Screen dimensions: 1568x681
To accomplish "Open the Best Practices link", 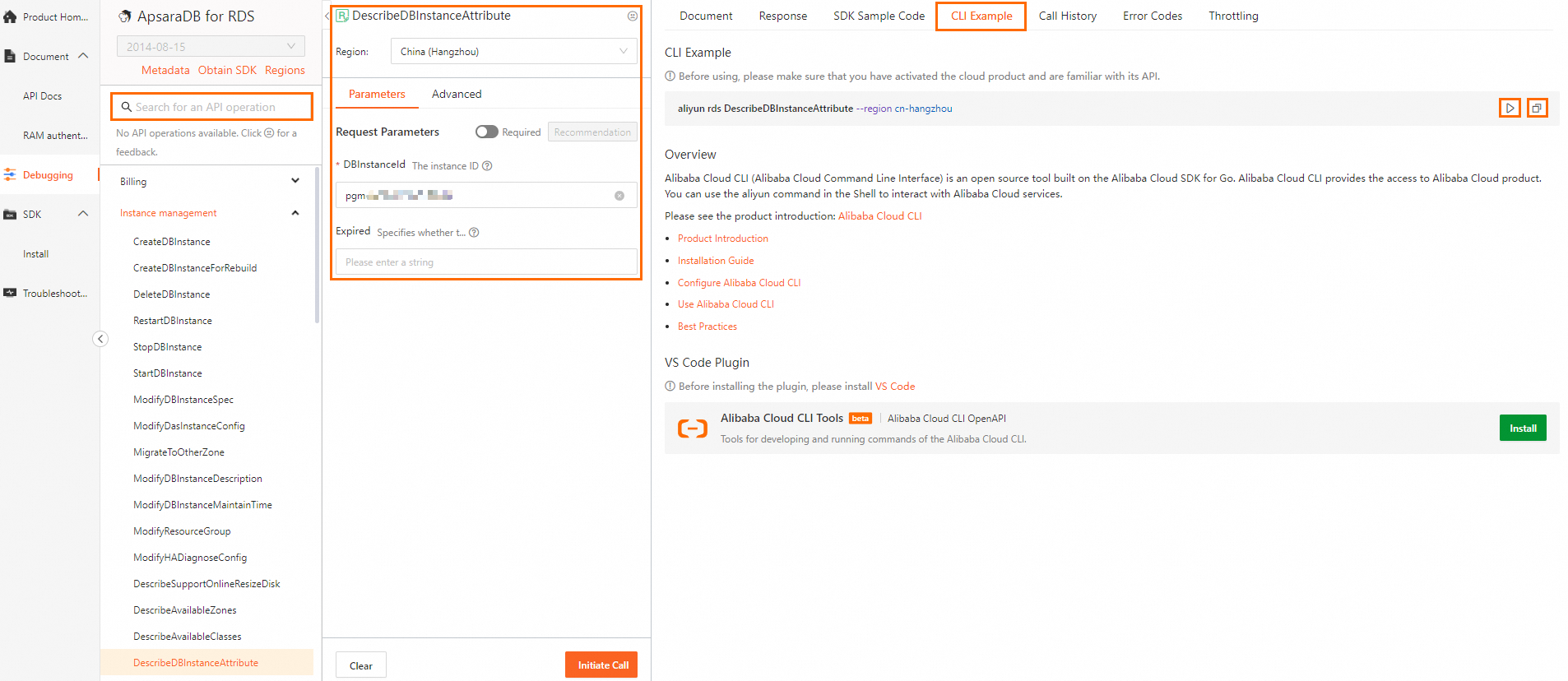I will [707, 327].
